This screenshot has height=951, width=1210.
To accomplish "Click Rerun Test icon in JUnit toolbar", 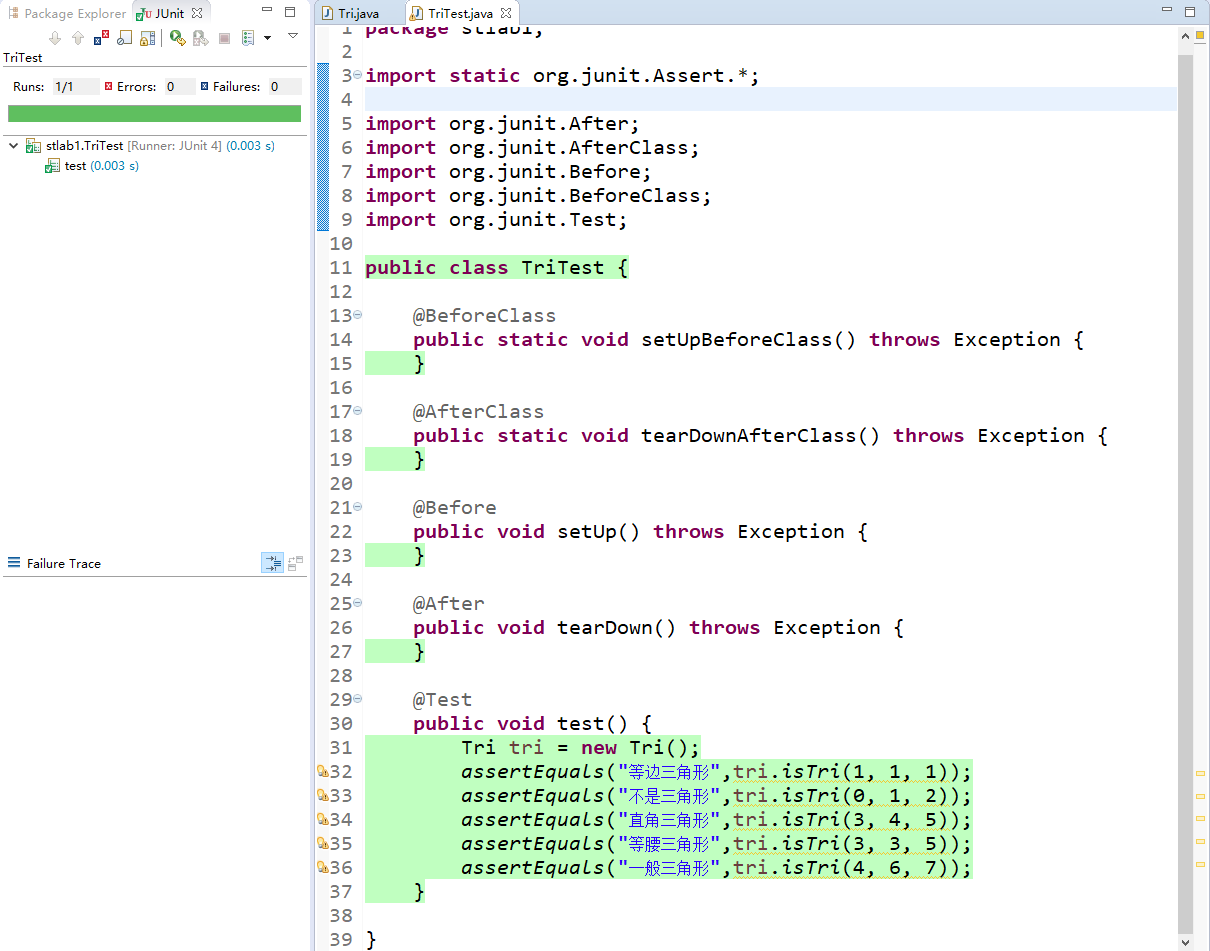I will 176,38.
